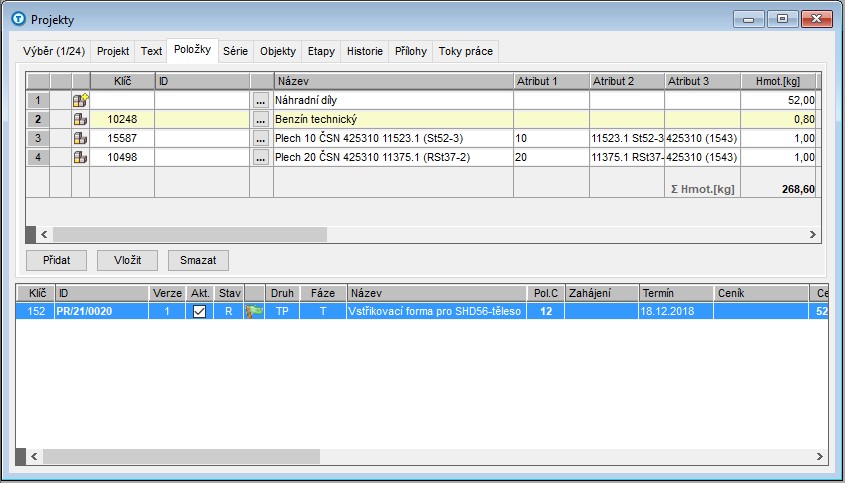Click the cell Plech 10 ČSN 425310 11523.1 (St52-3)
Viewport: 845px width, 483px height.
click(x=393, y=138)
